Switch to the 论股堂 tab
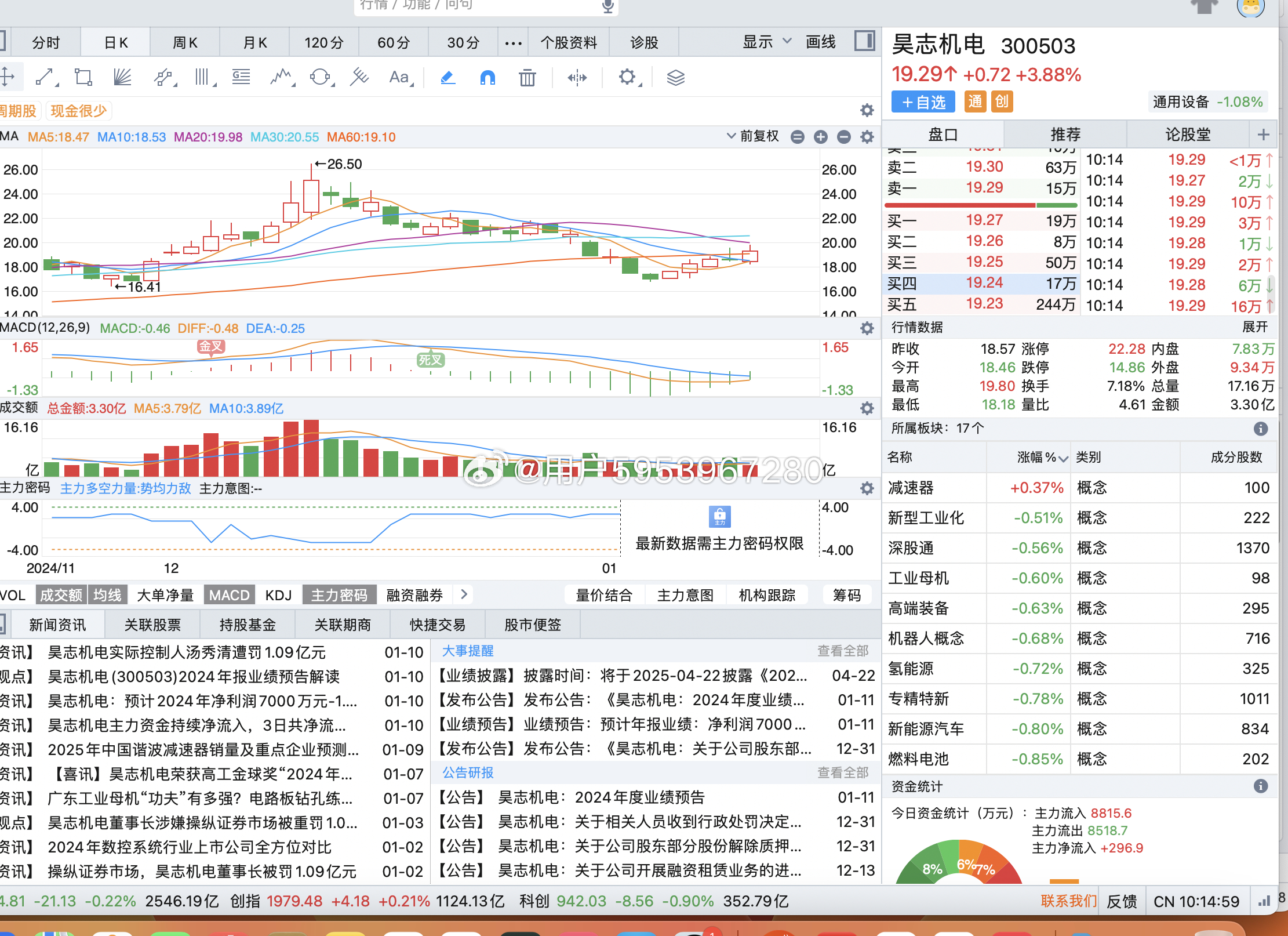 click(x=1187, y=135)
